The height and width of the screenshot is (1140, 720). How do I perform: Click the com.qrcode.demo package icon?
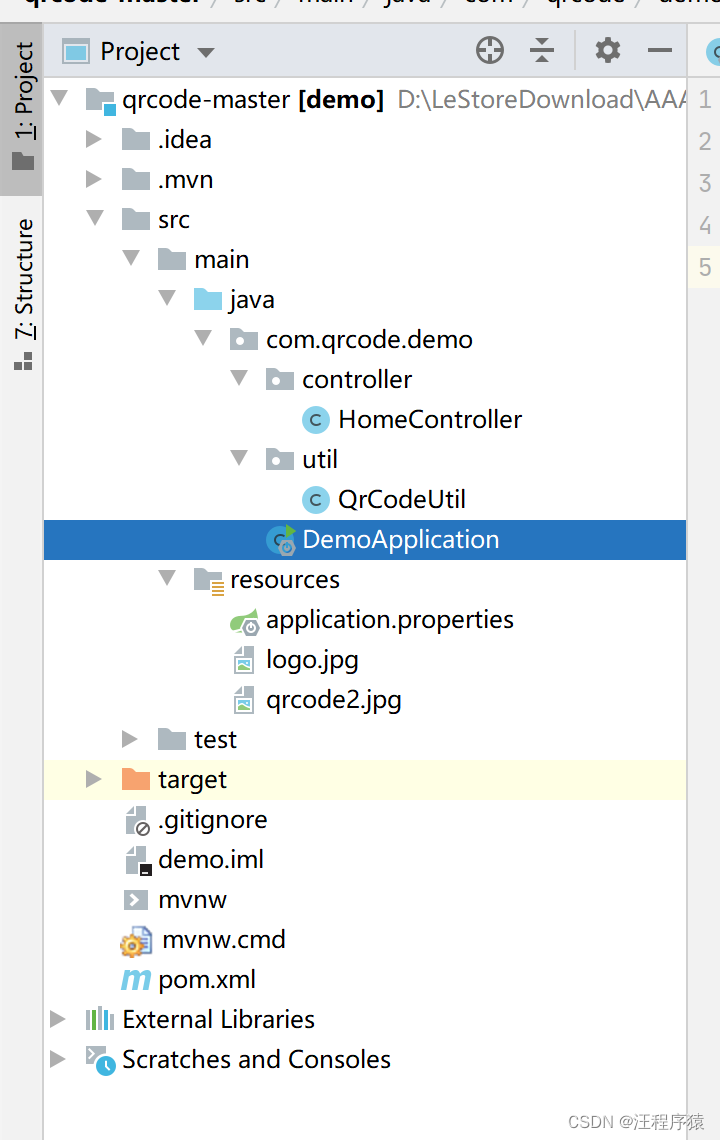click(244, 339)
